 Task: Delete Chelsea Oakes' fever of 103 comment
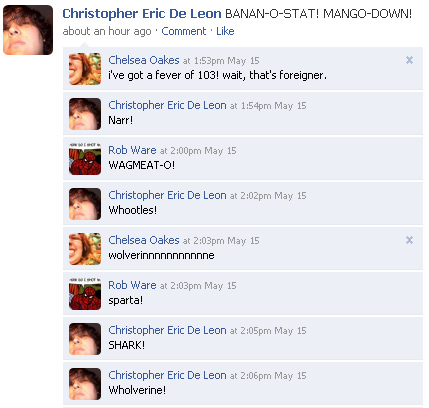[x=409, y=60]
